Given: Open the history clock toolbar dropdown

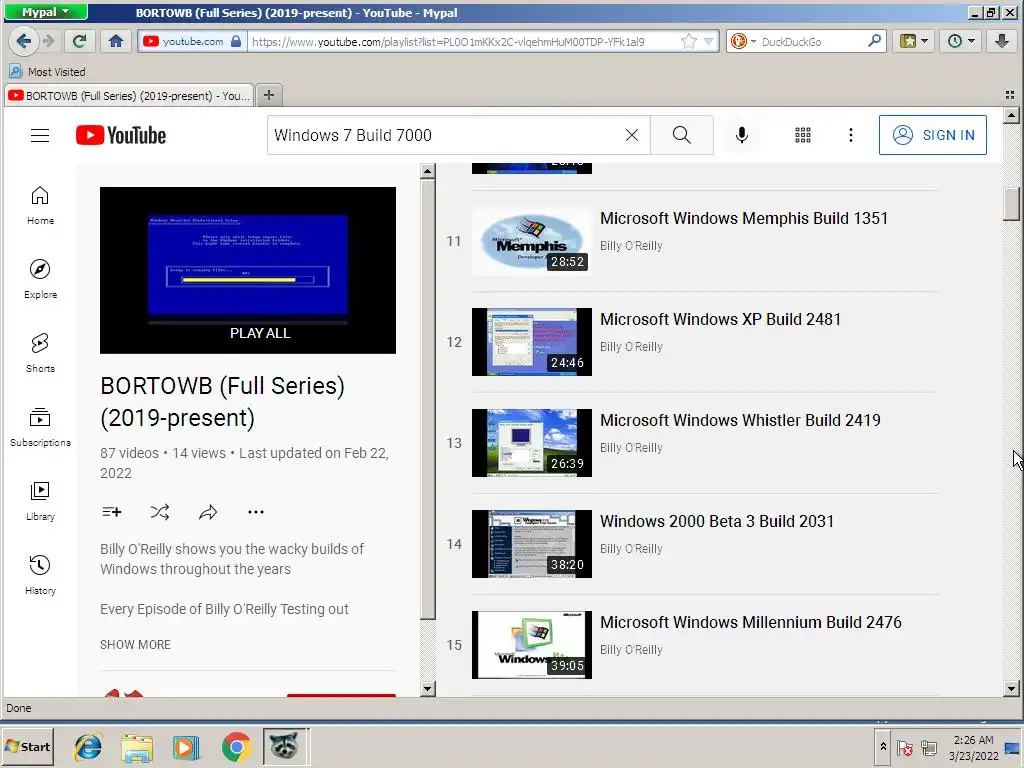Looking at the screenshot, I should coord(961,41).
